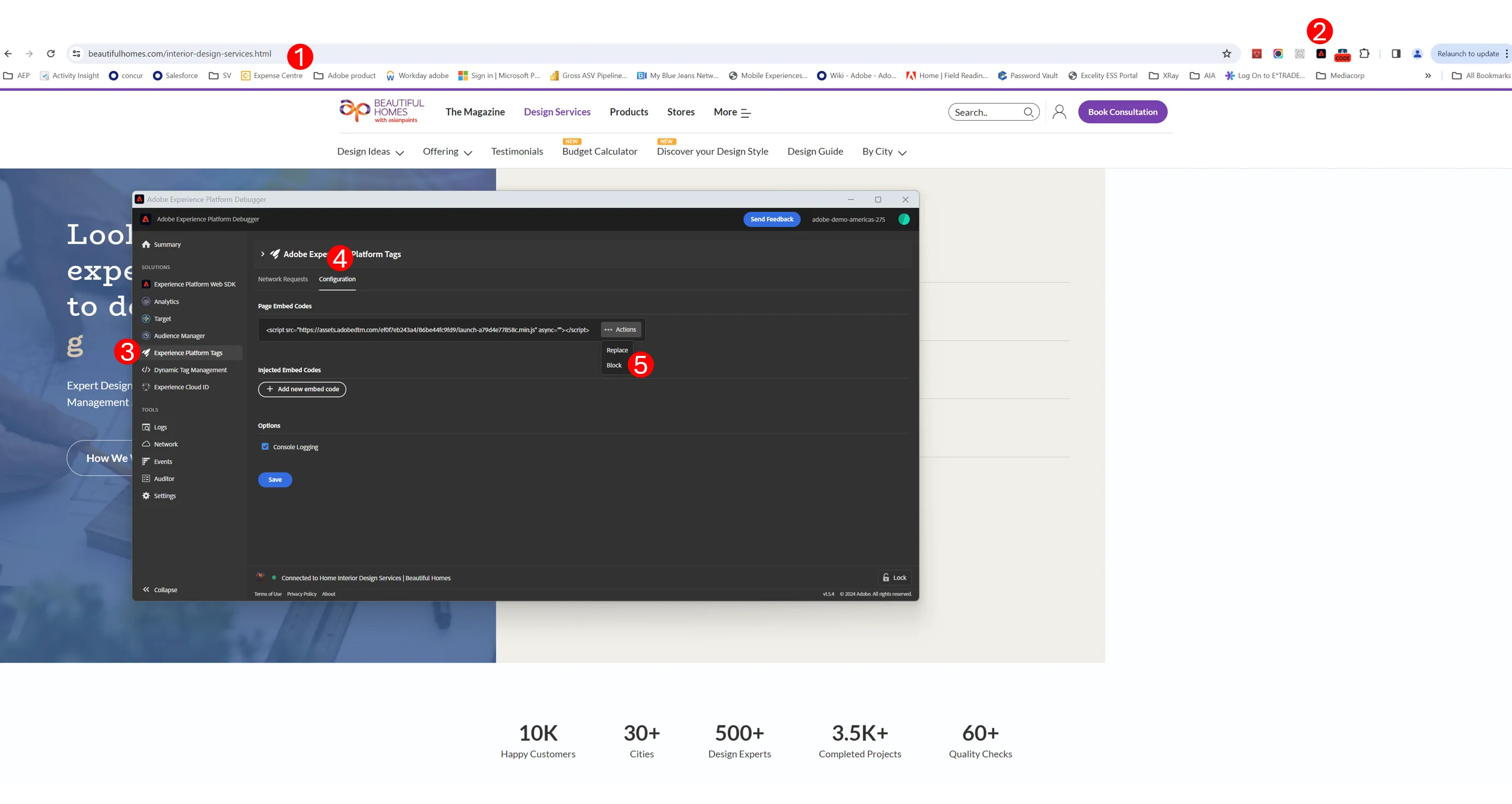Open the More menu on the site header
The image size is (1512, 804).
(732, 112)
